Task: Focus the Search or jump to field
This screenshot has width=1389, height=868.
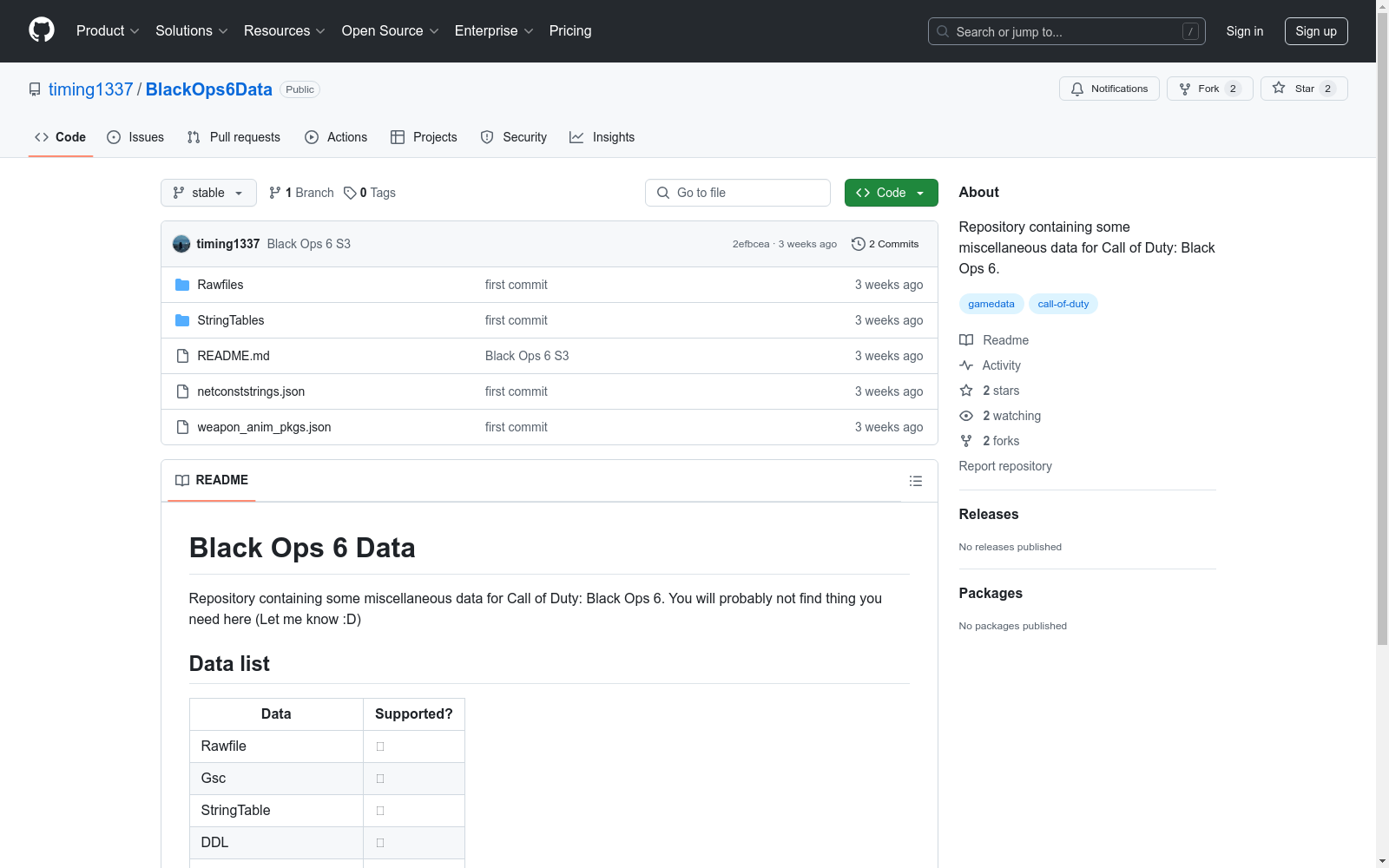Action: (1066, 31)
